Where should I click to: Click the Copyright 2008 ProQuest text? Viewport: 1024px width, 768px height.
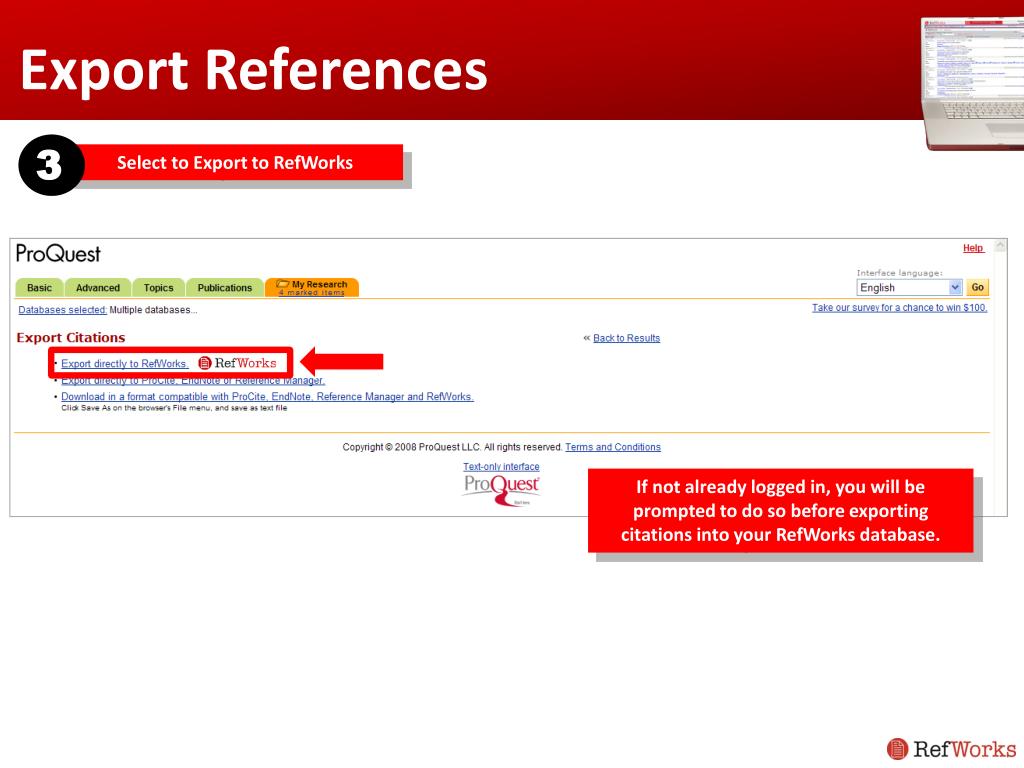(x=452, y=447)
